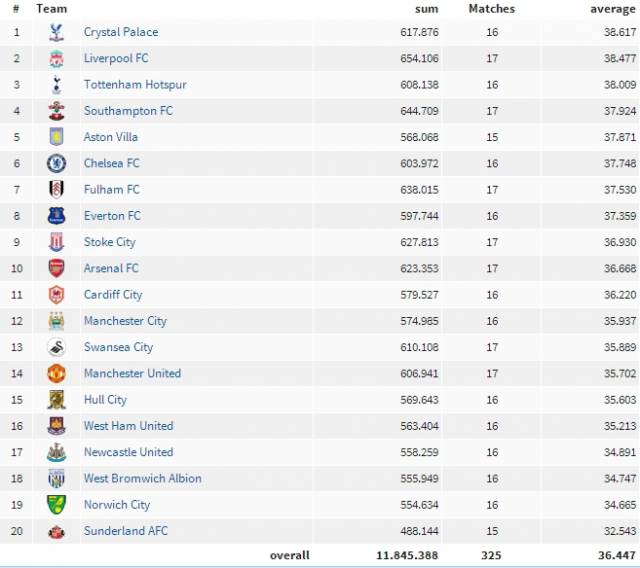Sort table by the Matches column header
This screenshot has height=568, width=640.
pyautogui.click(x=492, y=9)
